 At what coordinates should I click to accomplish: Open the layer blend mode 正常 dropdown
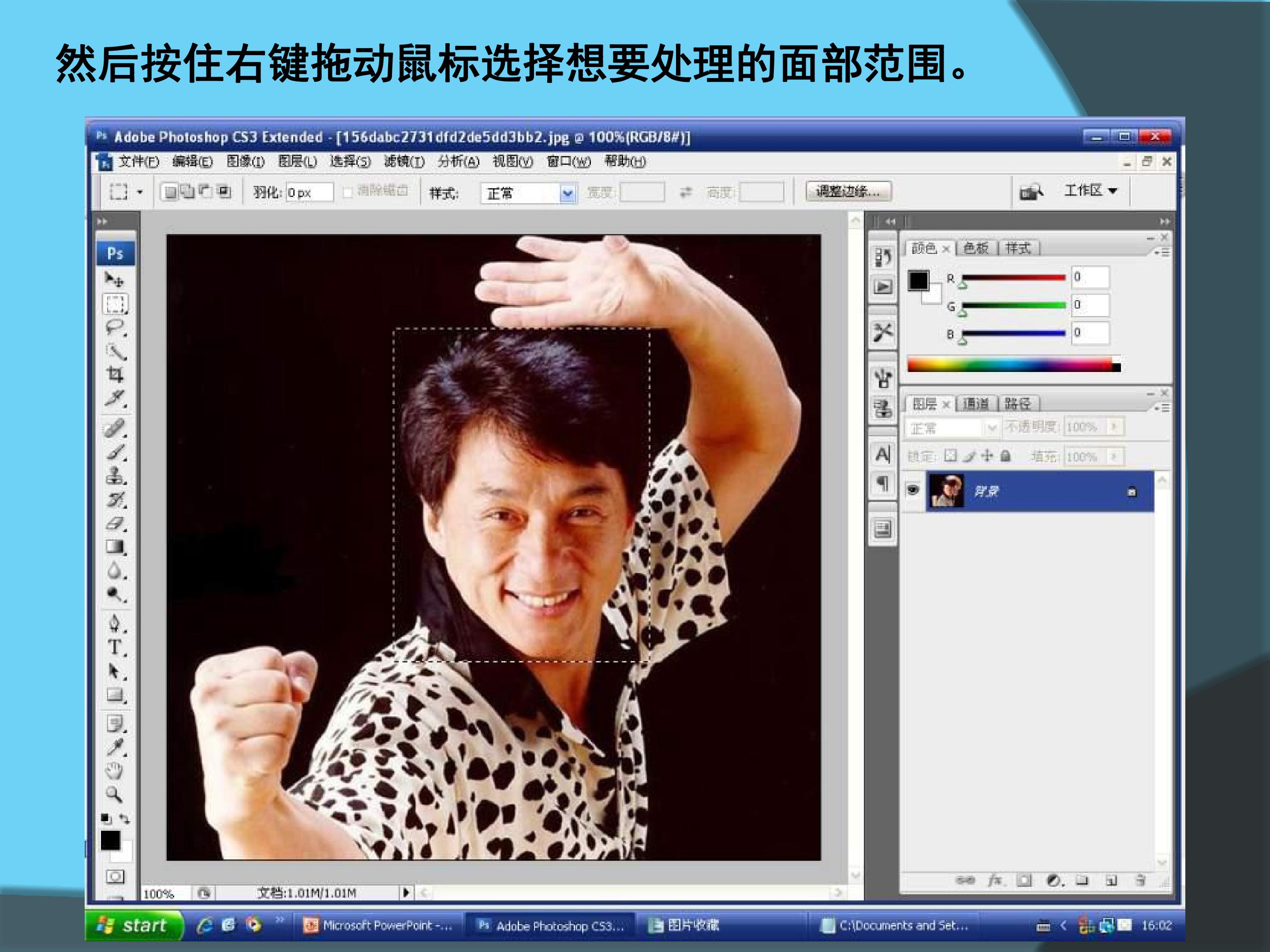click(x=952, y=428)
